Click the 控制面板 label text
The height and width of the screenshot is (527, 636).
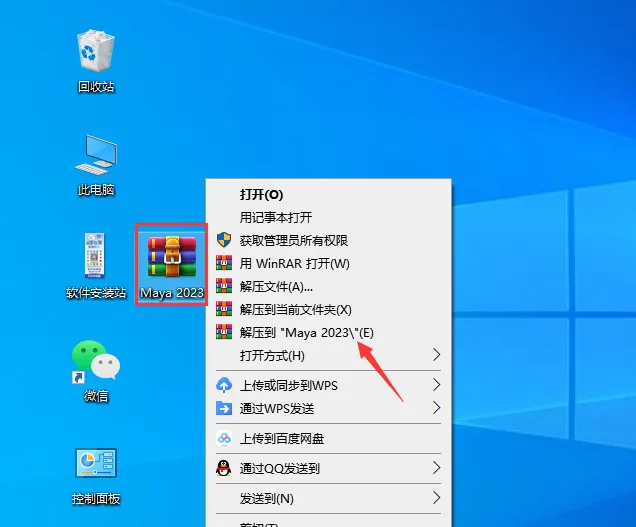coord(96,499)
